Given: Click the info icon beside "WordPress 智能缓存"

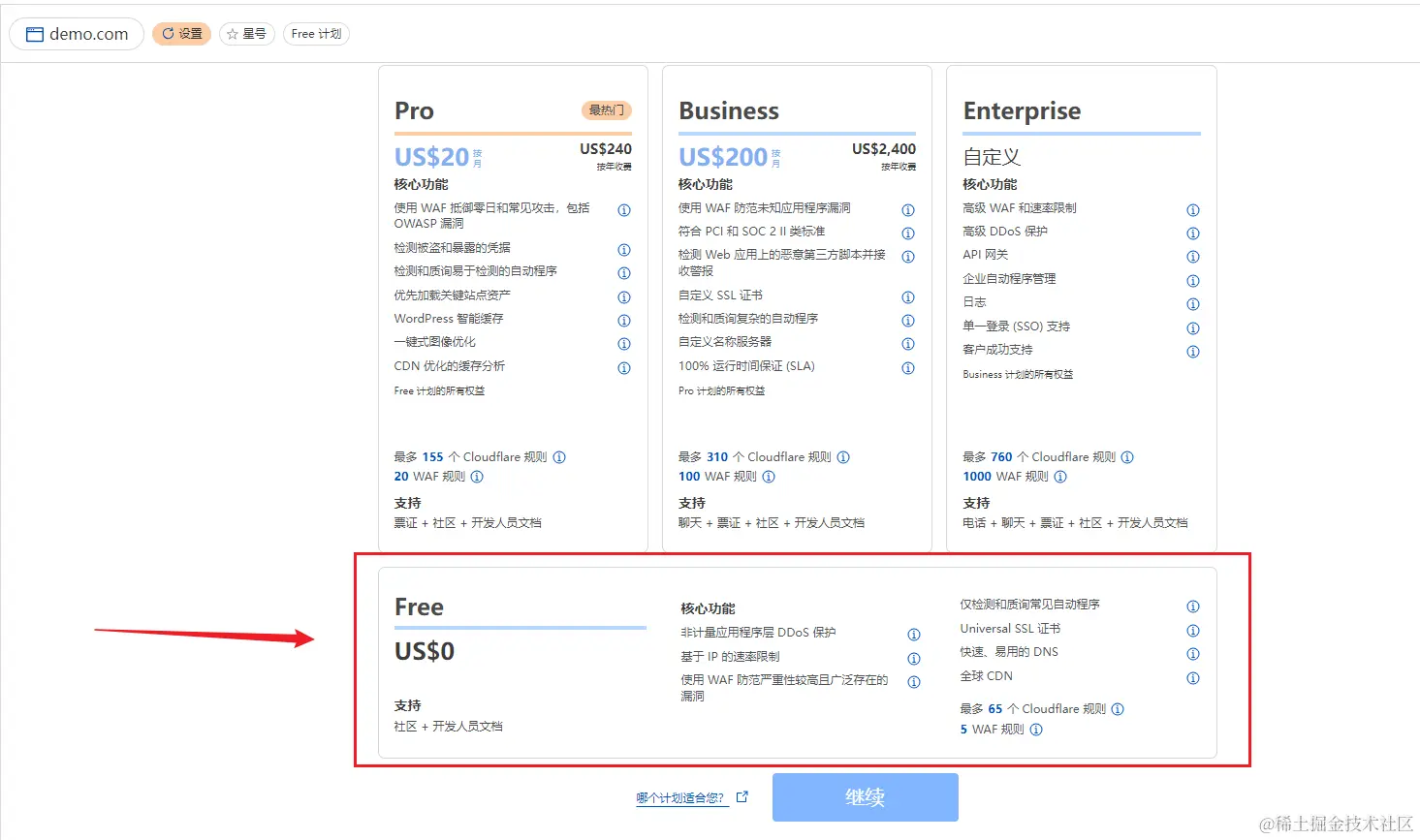Looking at the screenshot, I should click(624, 321).
